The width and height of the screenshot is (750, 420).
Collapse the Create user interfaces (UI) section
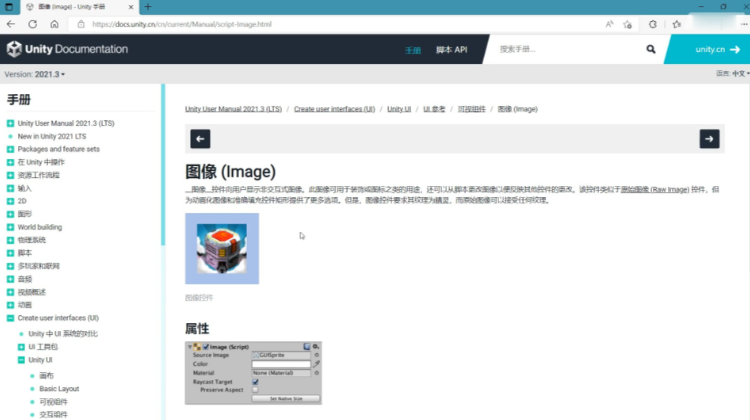10,318
